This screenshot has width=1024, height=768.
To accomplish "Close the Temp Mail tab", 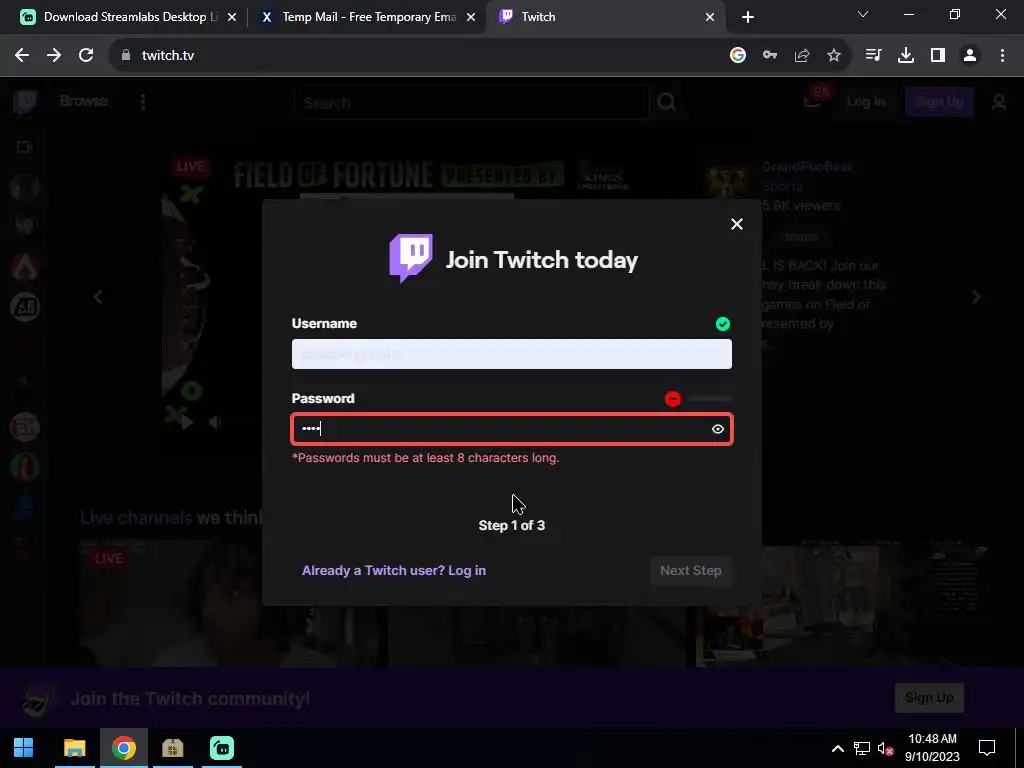I will click(471, 17).
